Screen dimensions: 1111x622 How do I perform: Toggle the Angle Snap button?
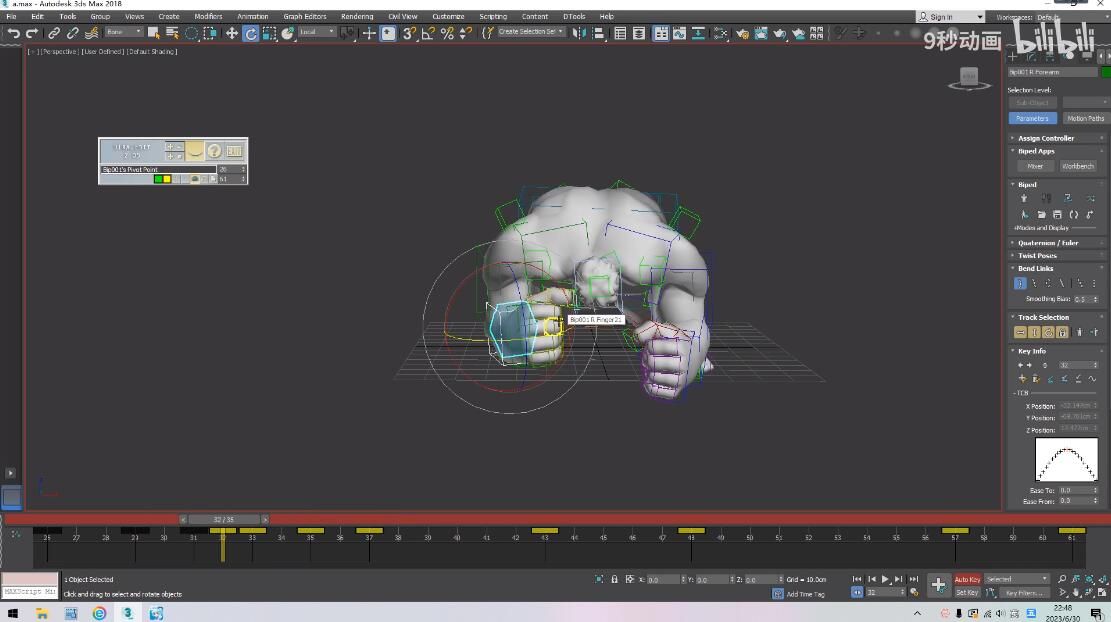coord(428,33)
